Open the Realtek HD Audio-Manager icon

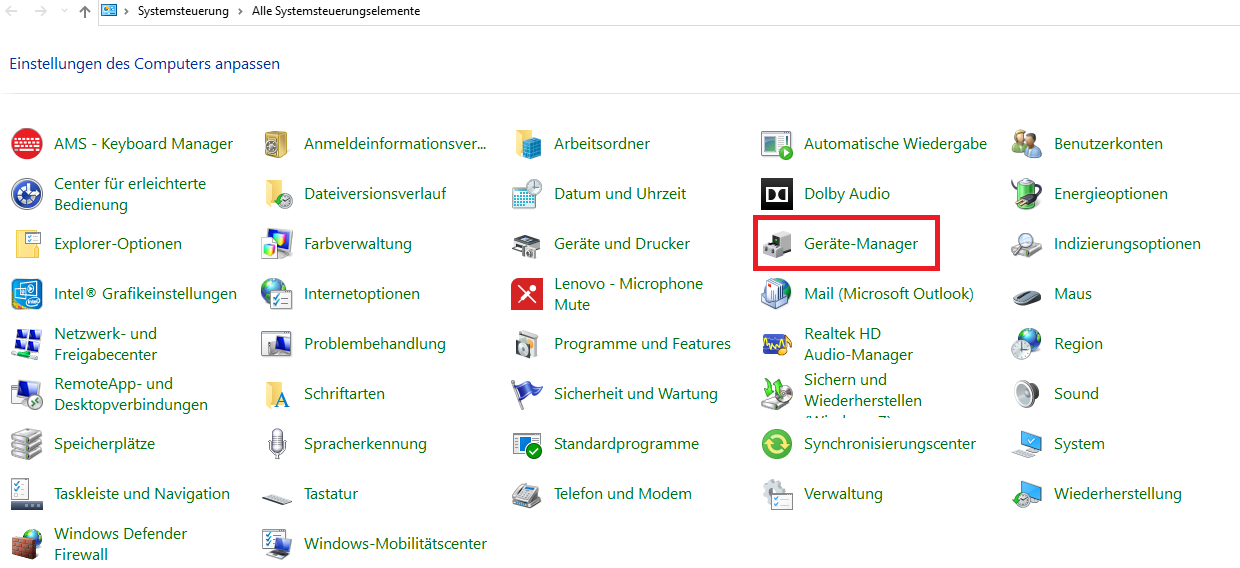coord(777,344)
